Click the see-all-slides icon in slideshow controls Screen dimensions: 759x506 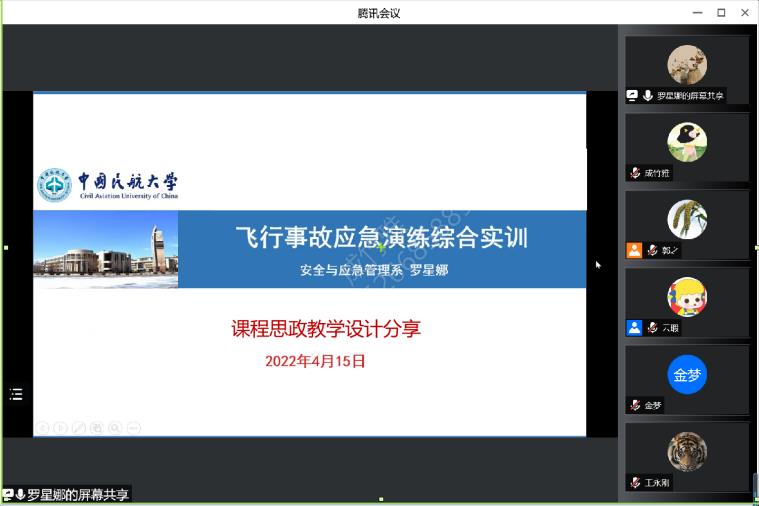[x=97, y=428]
